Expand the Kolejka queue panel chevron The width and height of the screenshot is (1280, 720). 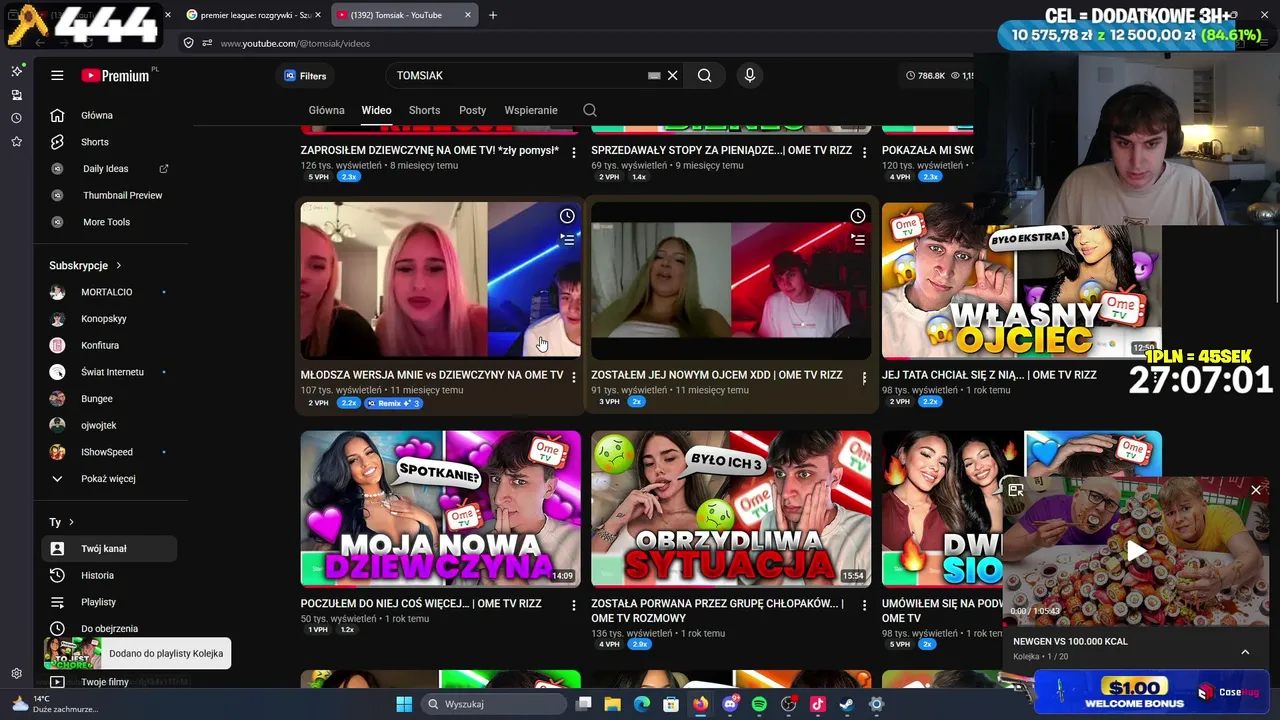(1245, 652)
